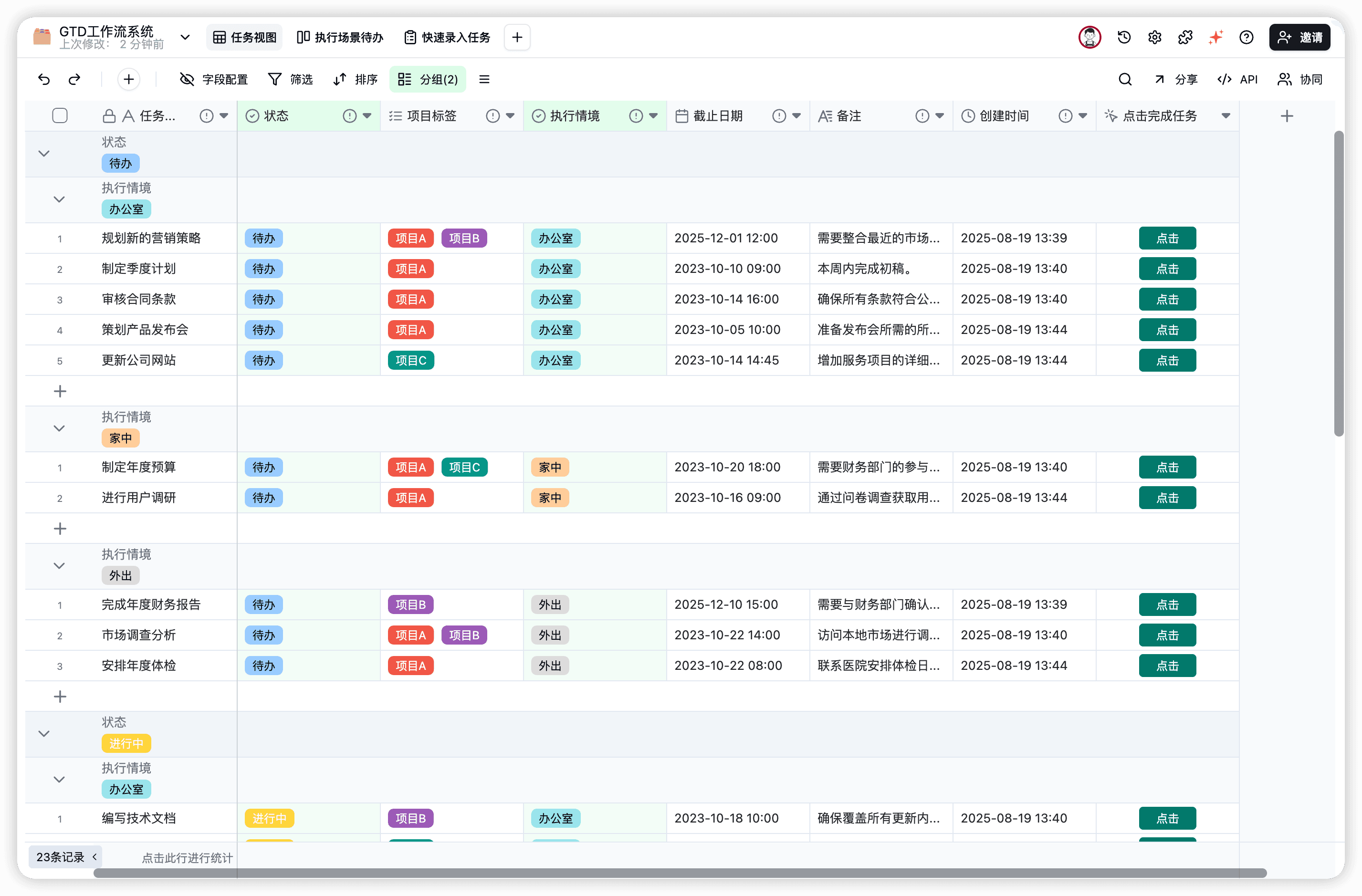Open 项目标签 column dropdown arrow

point(510,116)
